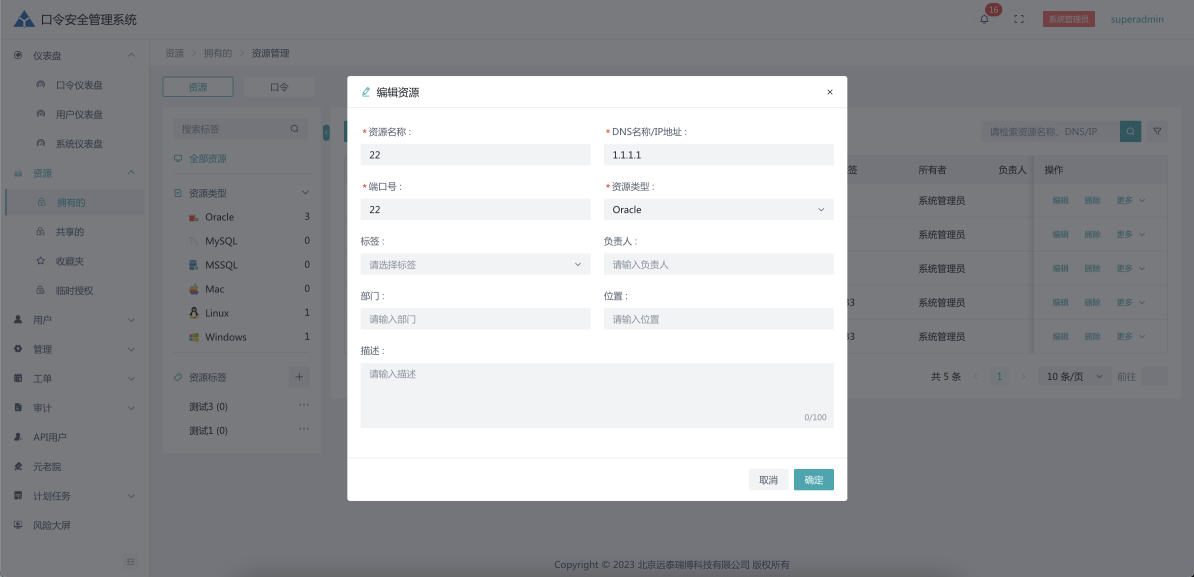This screenshot has height=577, width=1194.
Task: Collapse sidebar using bottom menu icon
Action: [x=130, y=561]
